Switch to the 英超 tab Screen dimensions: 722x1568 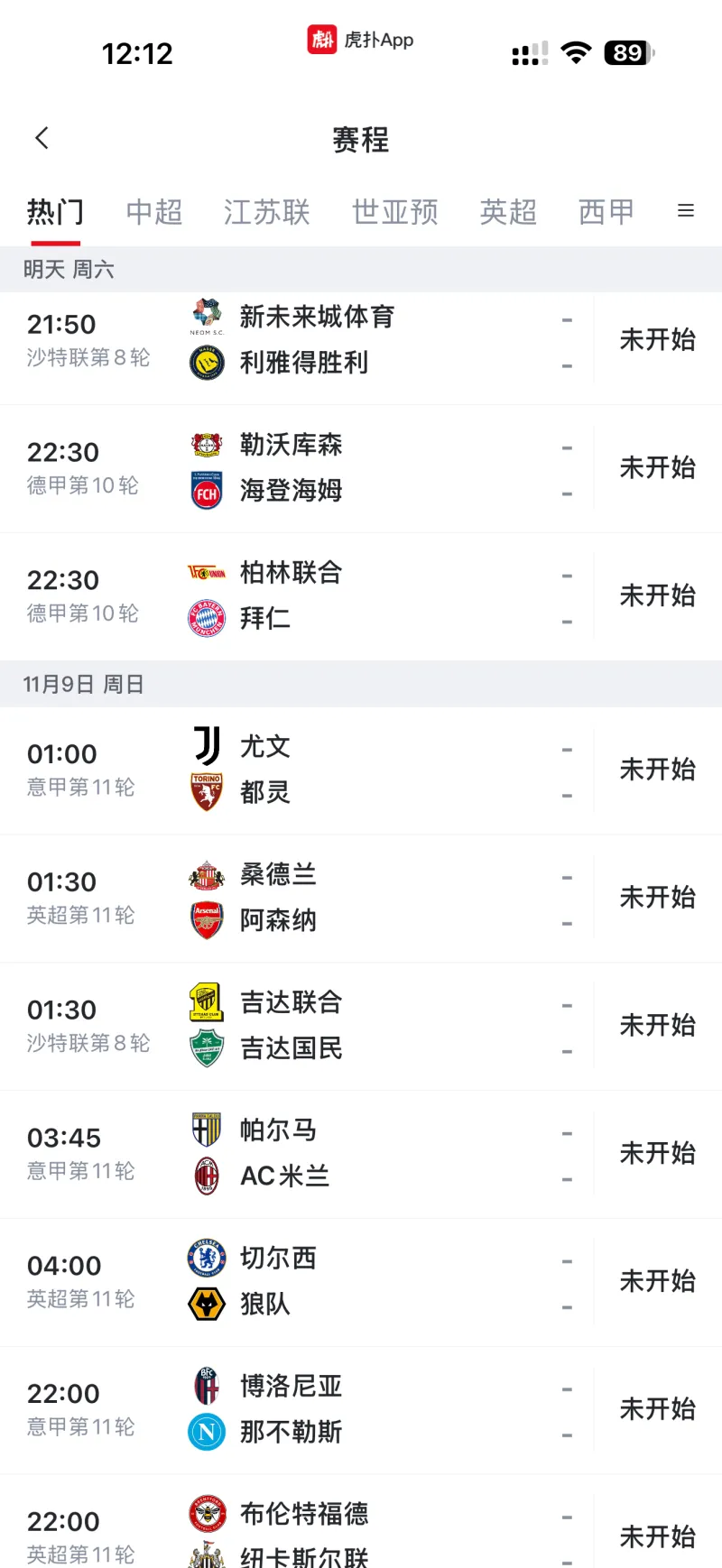(508, 212)
